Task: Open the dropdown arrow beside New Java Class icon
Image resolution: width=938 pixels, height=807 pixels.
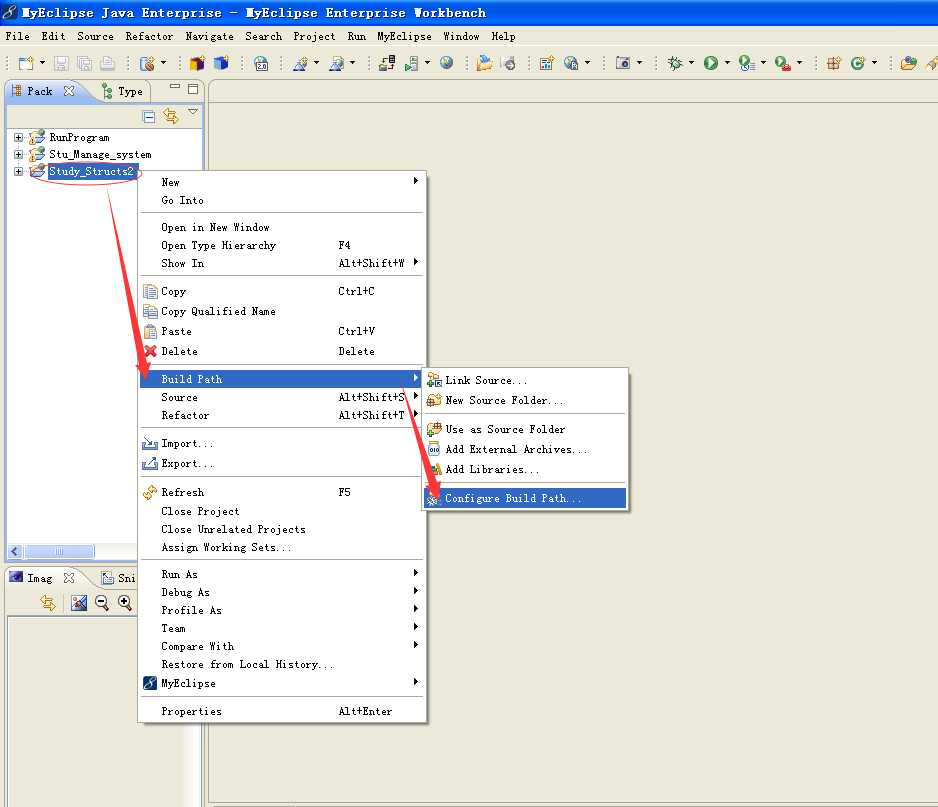Action: (x=874, y=63)
